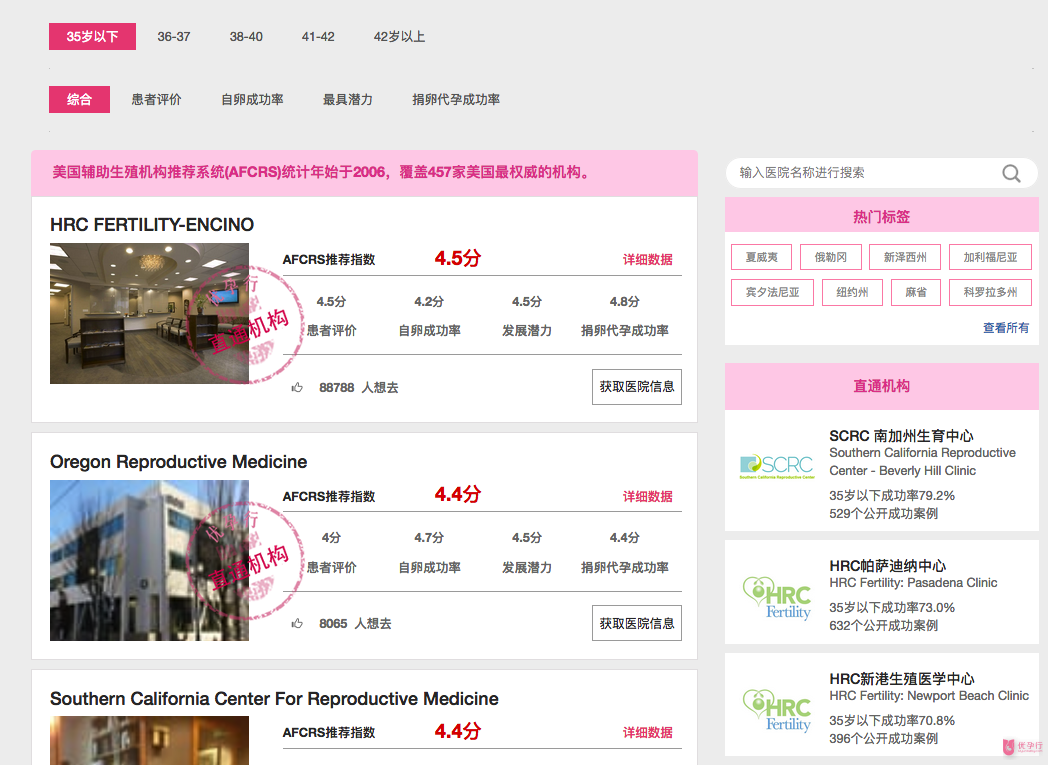Screen dimensions: 1048x765
Task: Open 详细数据 for HRC FERTILITY-ENCINO
Action: (x=648, y=259)
